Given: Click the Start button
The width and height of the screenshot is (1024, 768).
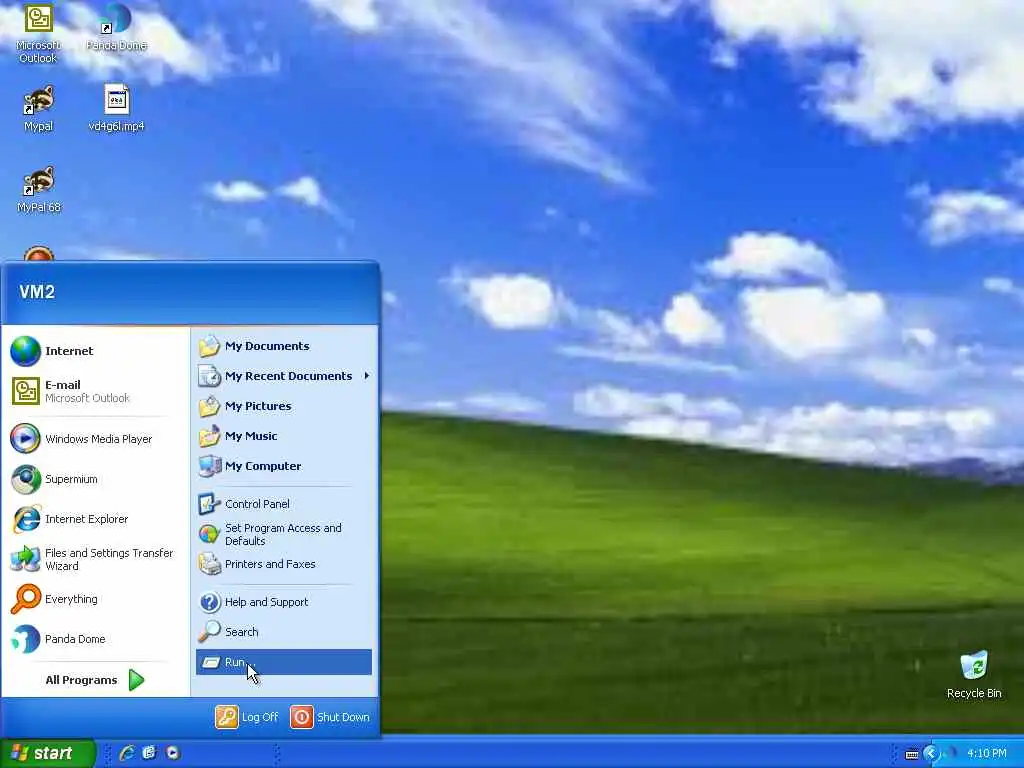Looking at the screenshot, I should [47, 753].
